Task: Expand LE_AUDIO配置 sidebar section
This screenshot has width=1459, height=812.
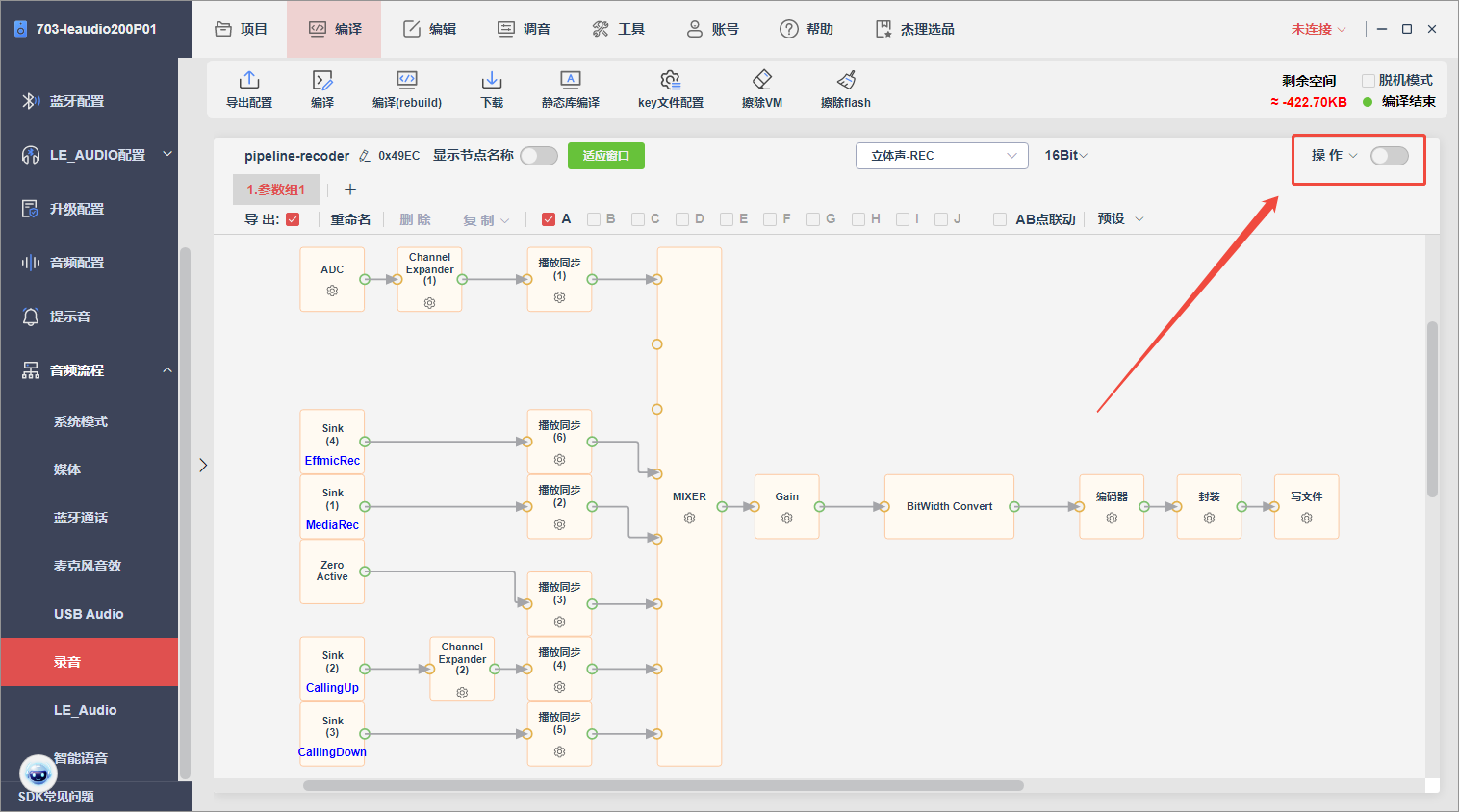Action: point(167,154)
